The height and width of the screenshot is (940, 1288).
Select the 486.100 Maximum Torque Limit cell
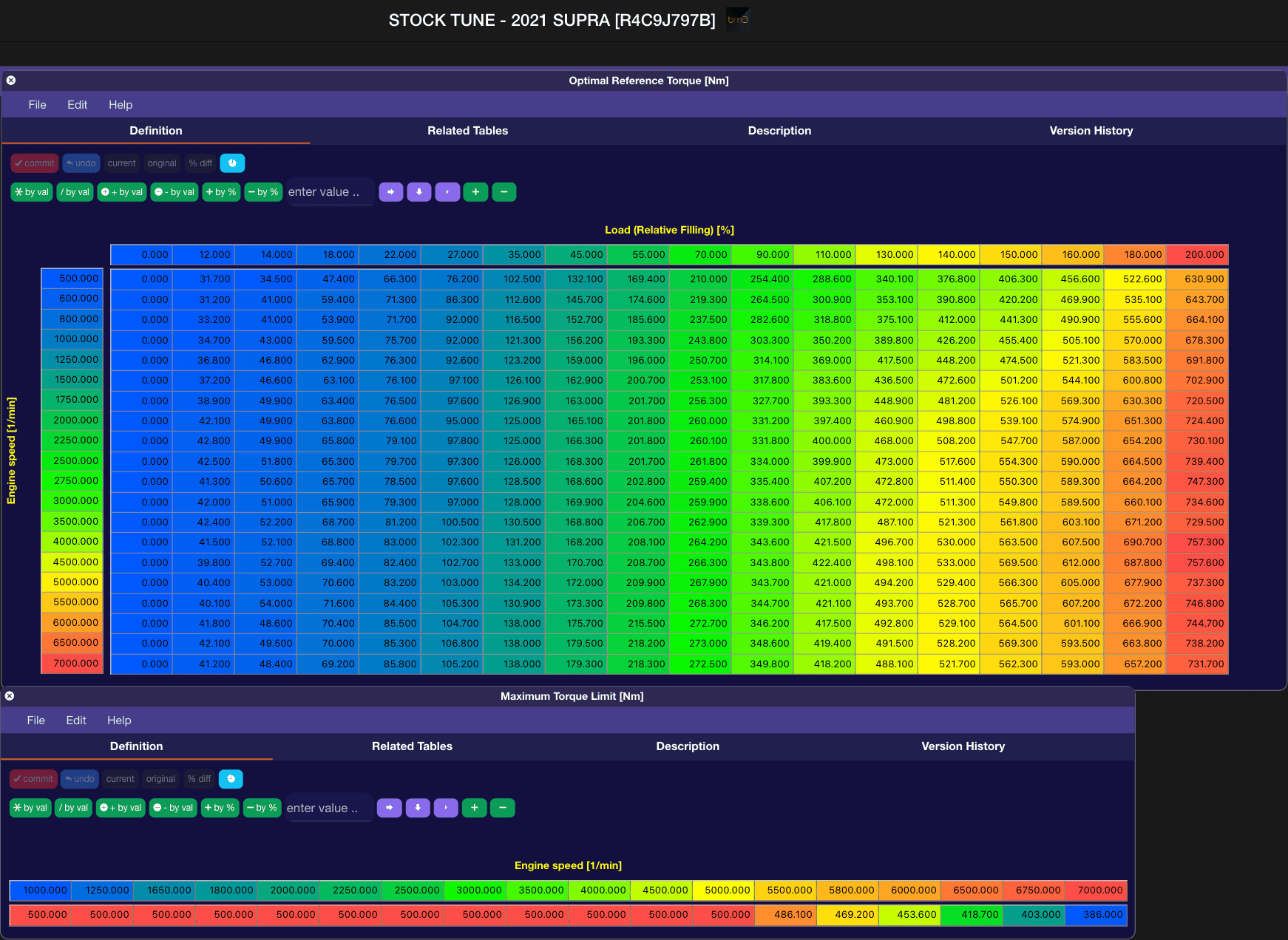pyautogui.click(x=785, y=914)
